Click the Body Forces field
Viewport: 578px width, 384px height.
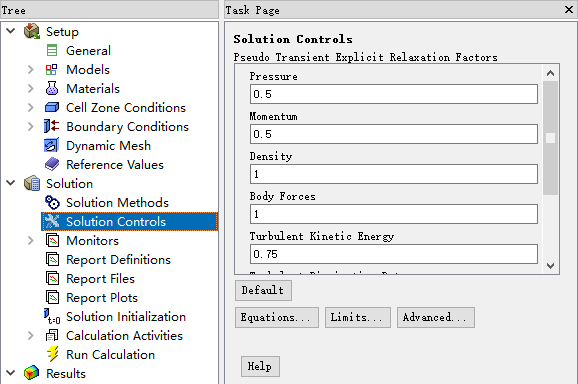394,214
